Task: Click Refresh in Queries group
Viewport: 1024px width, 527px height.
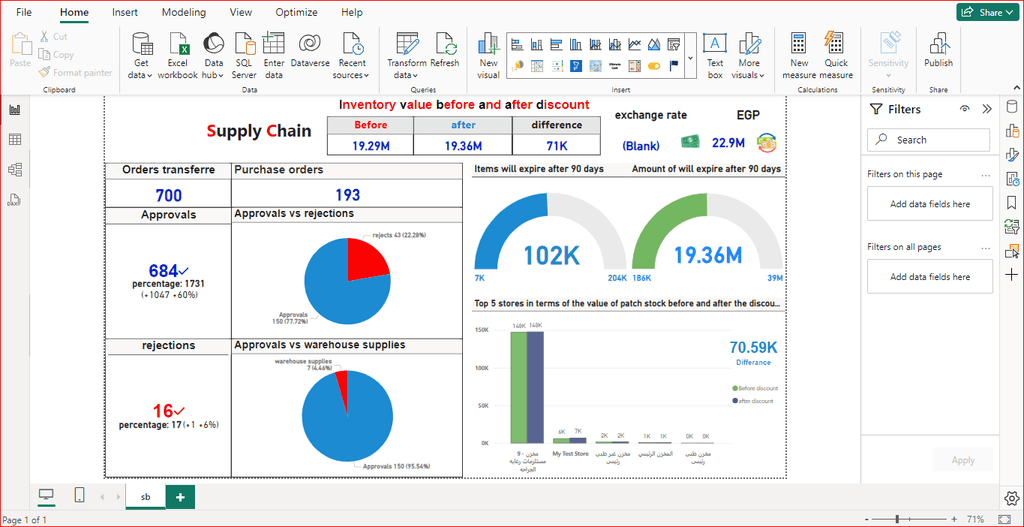Action: [445, 51]
